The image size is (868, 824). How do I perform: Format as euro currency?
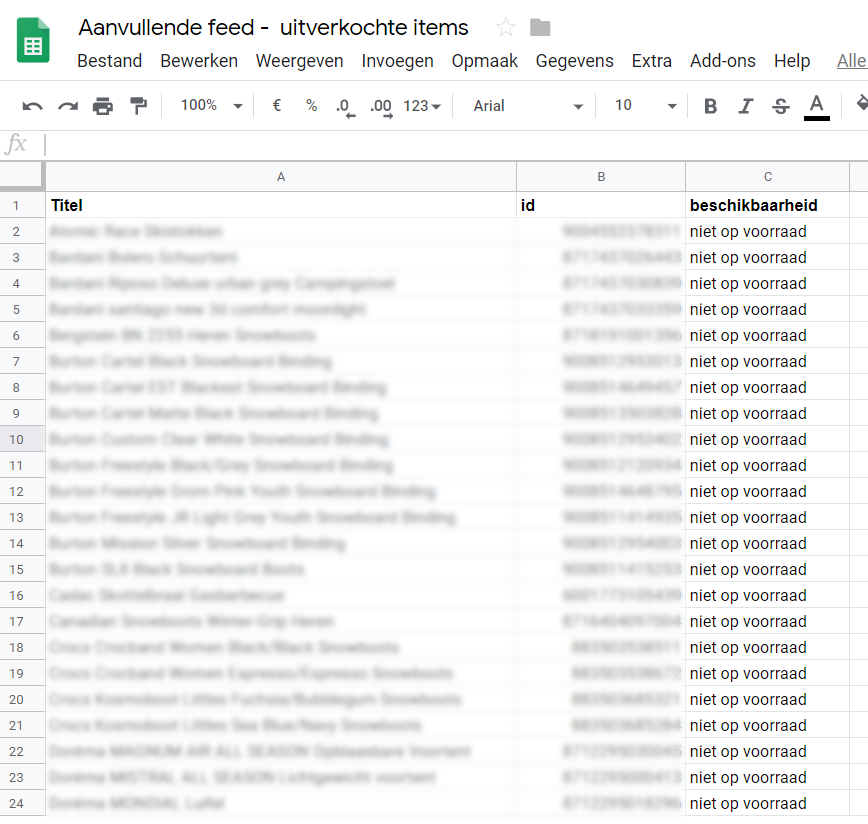coord(277,105)
